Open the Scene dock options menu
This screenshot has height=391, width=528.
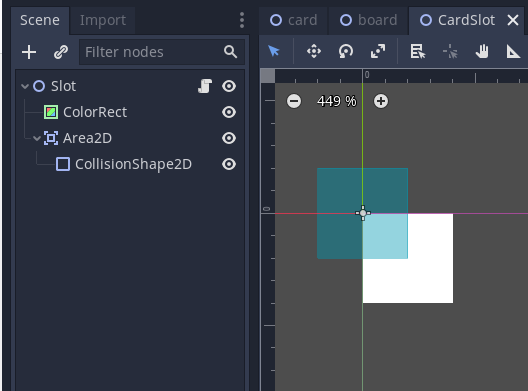(242, 20)
